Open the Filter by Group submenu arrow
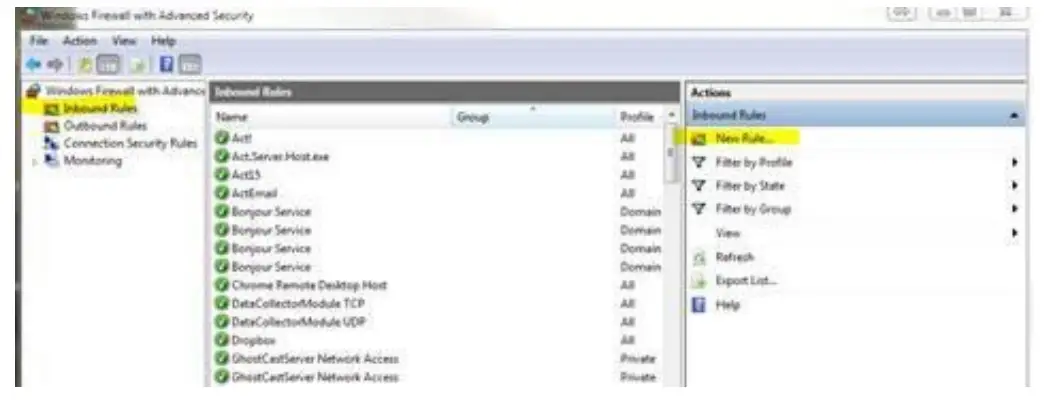 coord(1014,209)
